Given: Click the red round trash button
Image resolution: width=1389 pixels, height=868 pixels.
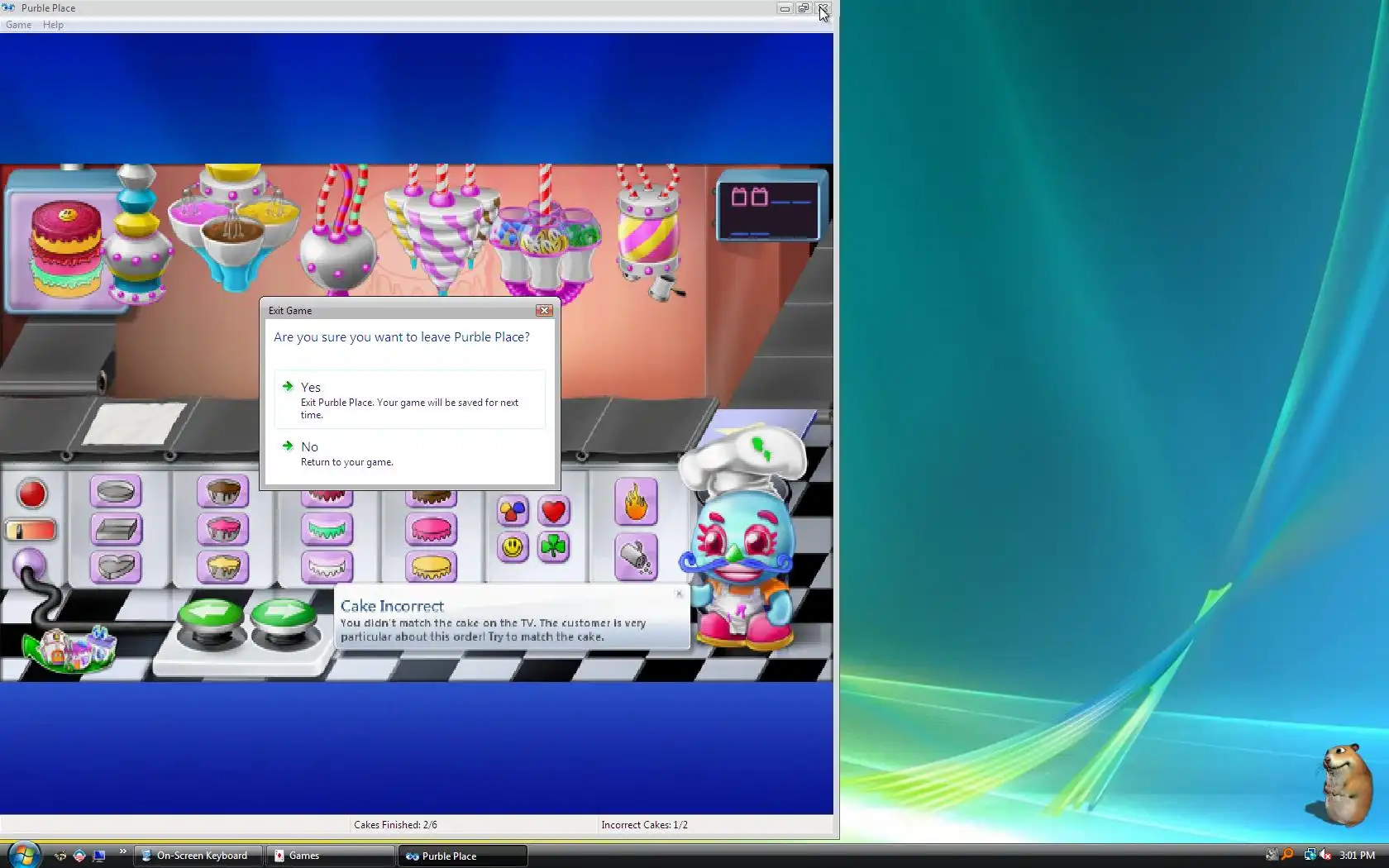Looking at the screenshot, I should coord(32,494).
